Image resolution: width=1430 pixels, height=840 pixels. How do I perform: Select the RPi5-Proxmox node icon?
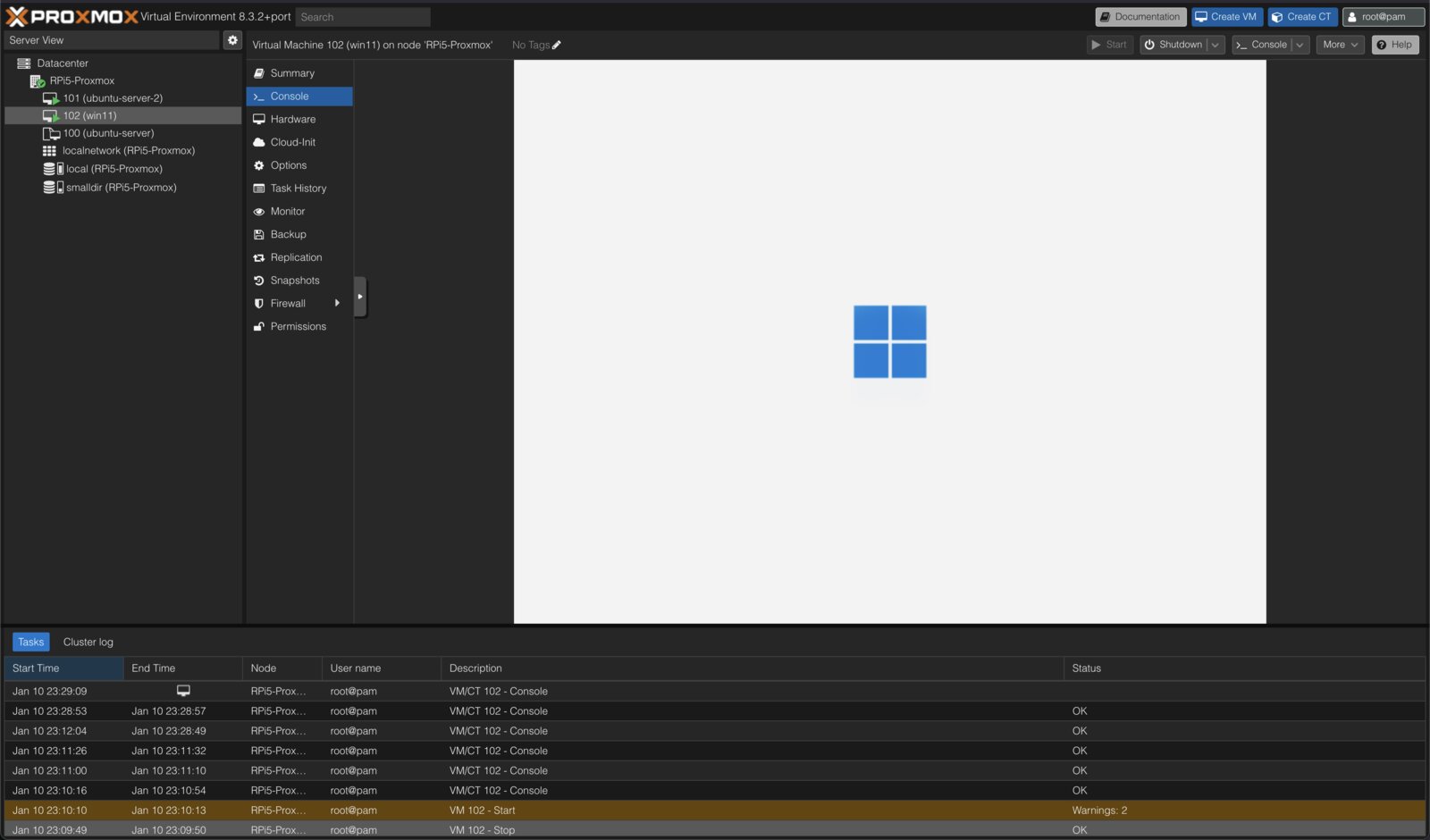(38, 80)
